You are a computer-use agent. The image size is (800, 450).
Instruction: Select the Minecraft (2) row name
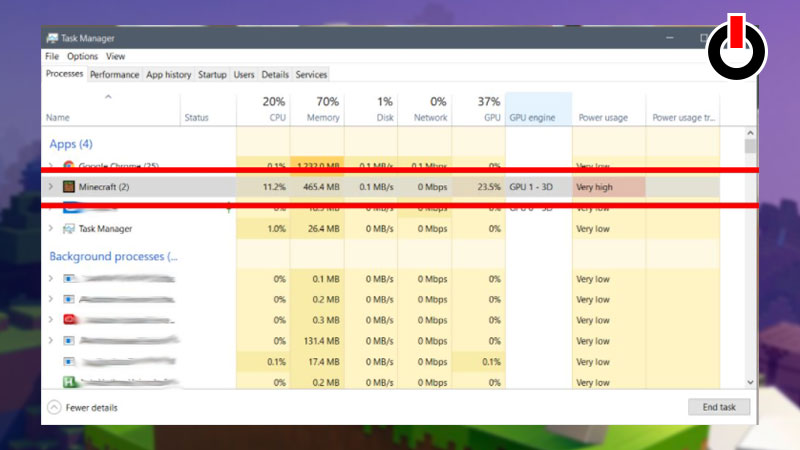pyautogui.click(x=104, y=187)
